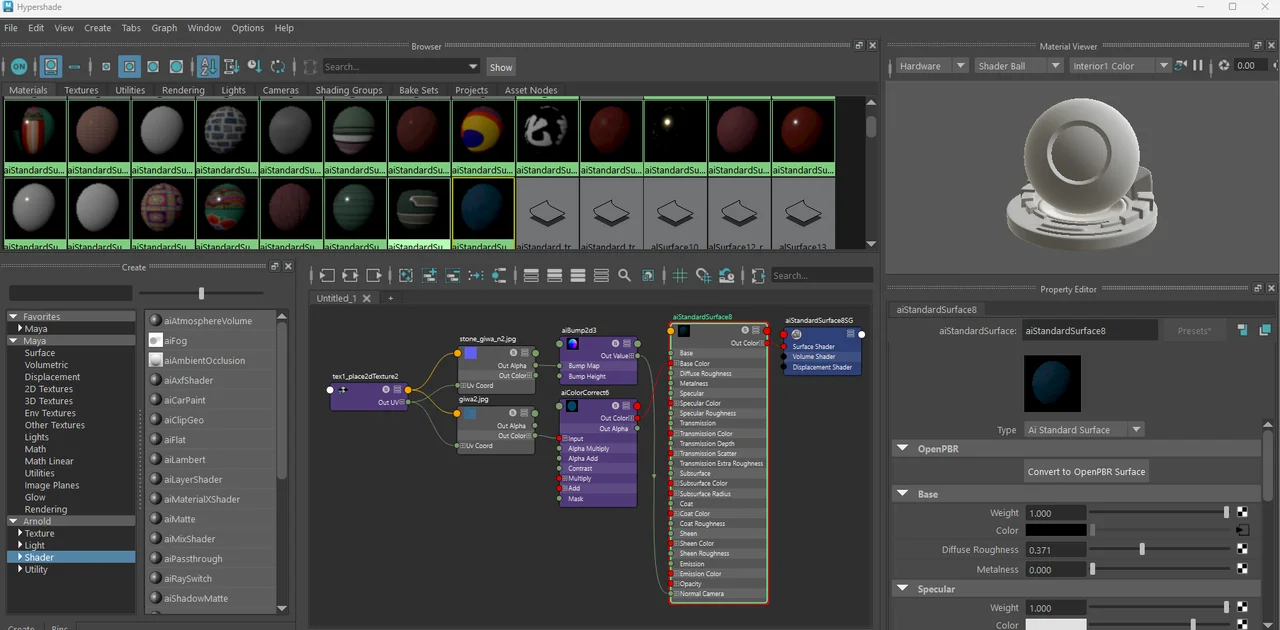
Task: Open the Shader Ball geometry dropdown
Action: [x=1017, y=66]
